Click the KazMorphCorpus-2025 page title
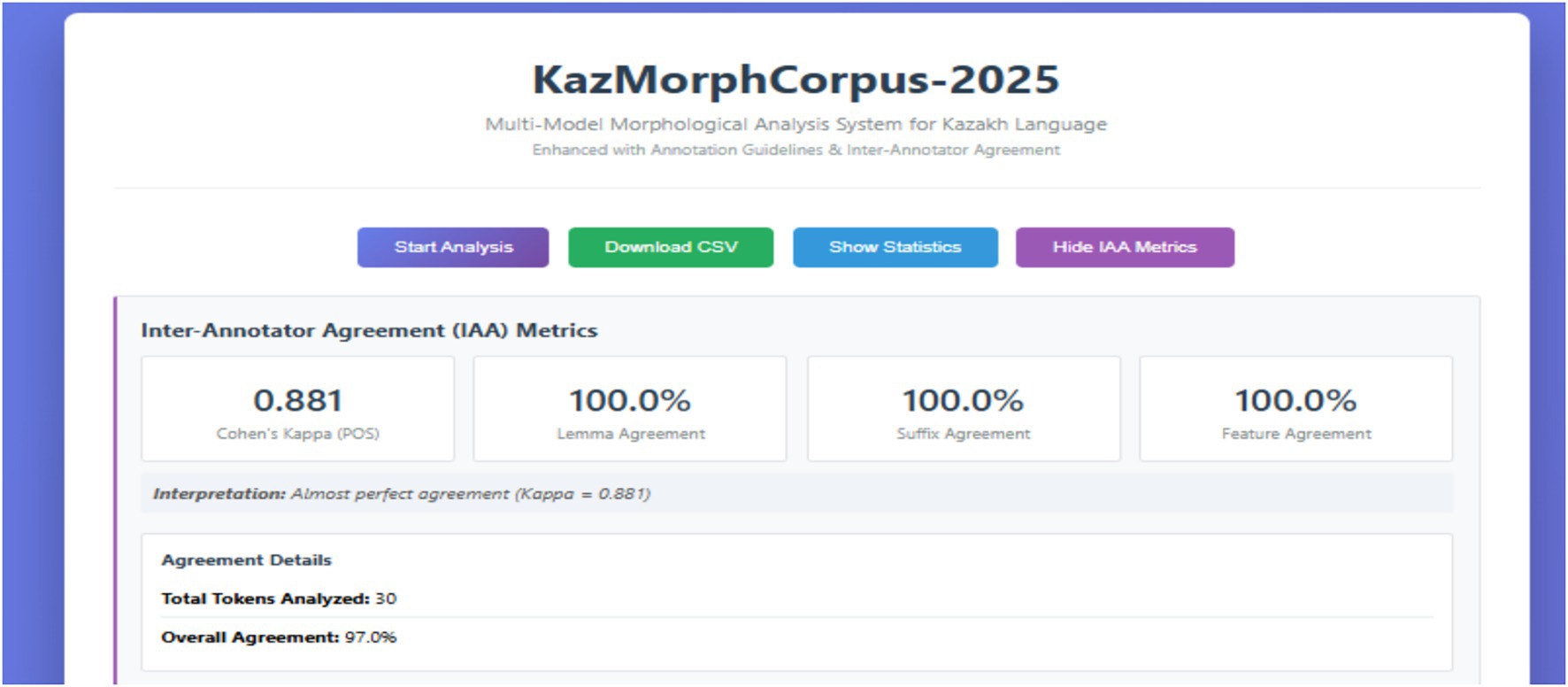The width and height of the screenshot is (1568, 687). (x=796, y=80)
